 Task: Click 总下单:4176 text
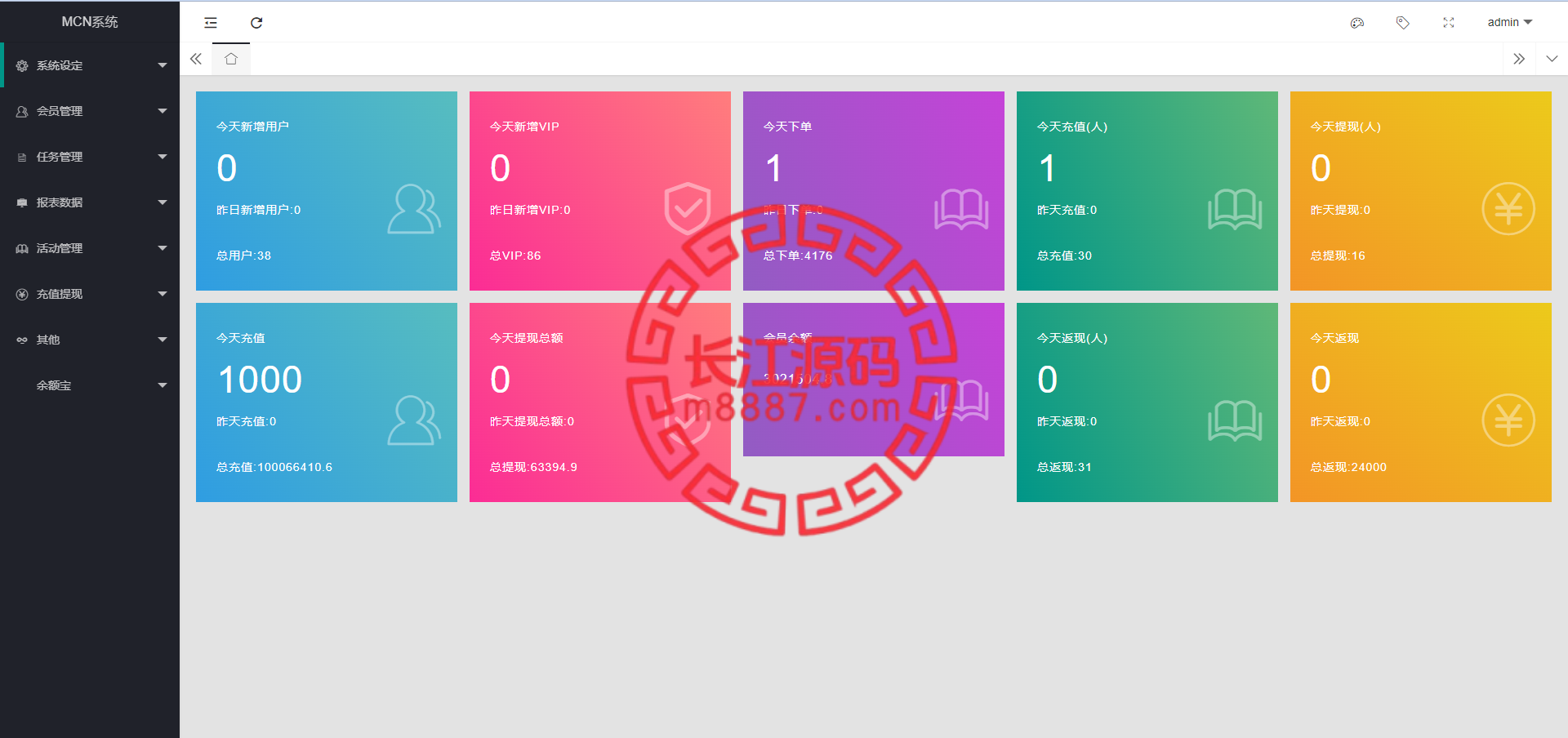pos(798,256)
